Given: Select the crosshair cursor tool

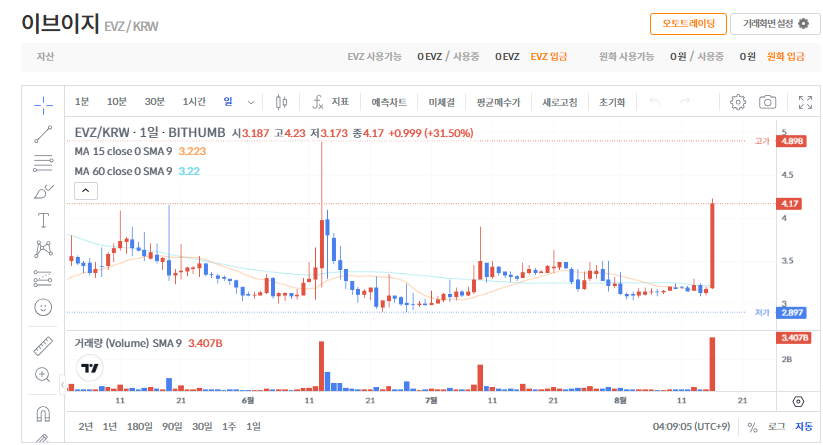Looking at the screenshot, I should 43,105.
